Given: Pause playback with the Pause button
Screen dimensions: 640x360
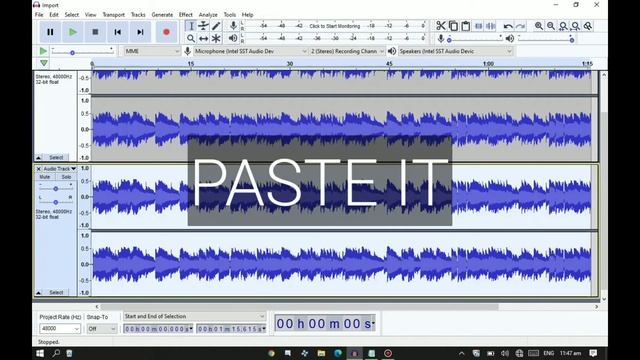Looking at the screenshot, I should (x=50, y=32).
